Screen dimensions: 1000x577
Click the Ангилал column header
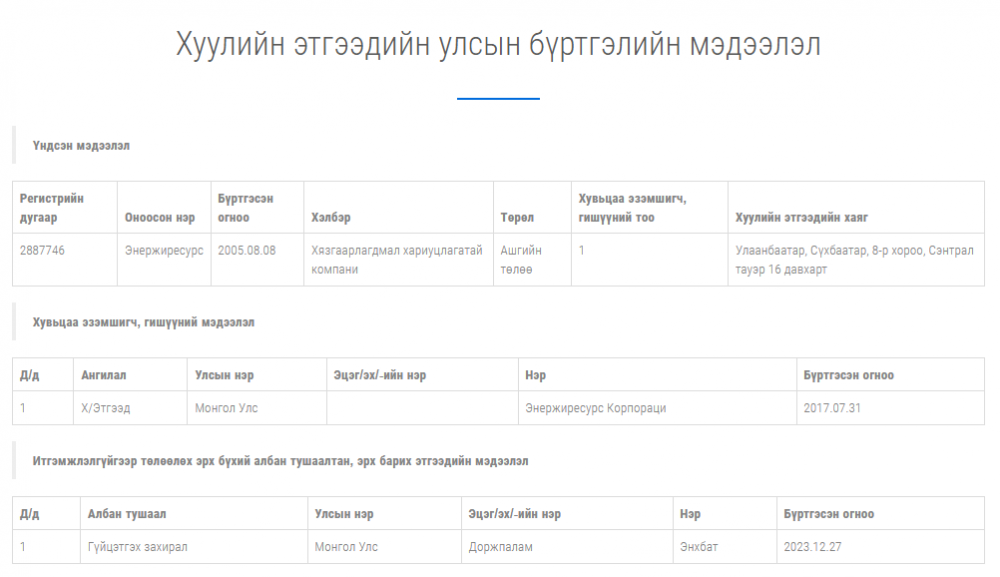(x=104, y=375)
